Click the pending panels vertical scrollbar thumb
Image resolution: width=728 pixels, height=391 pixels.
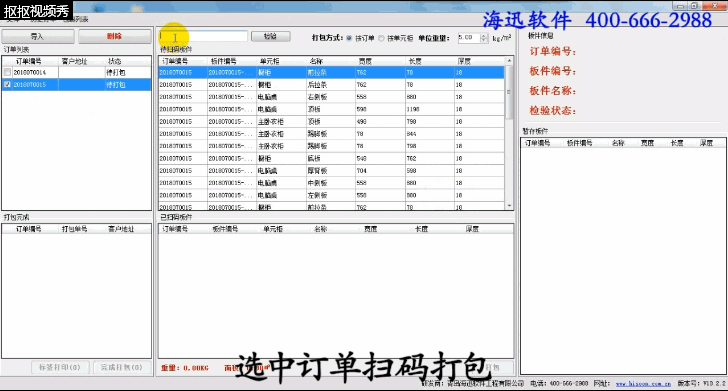click(509, 92)
